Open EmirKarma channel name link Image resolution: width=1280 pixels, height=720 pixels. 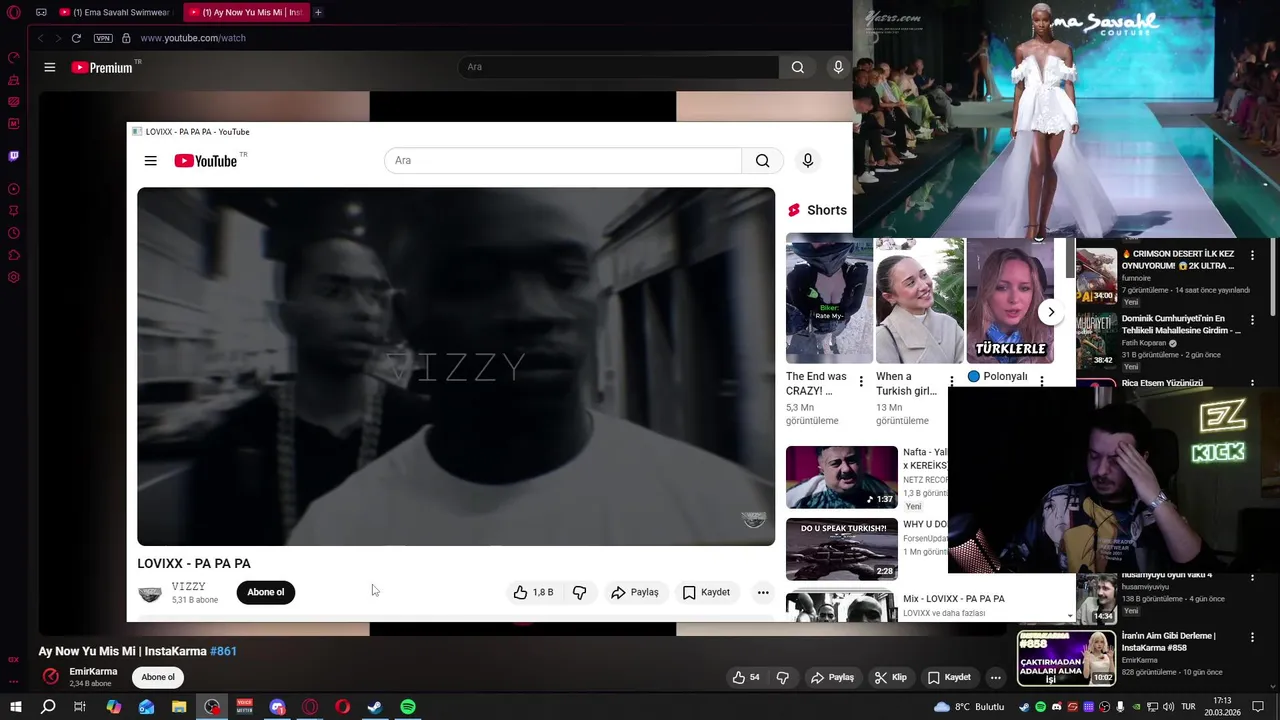pyautogui.click(x=93, y=672)
